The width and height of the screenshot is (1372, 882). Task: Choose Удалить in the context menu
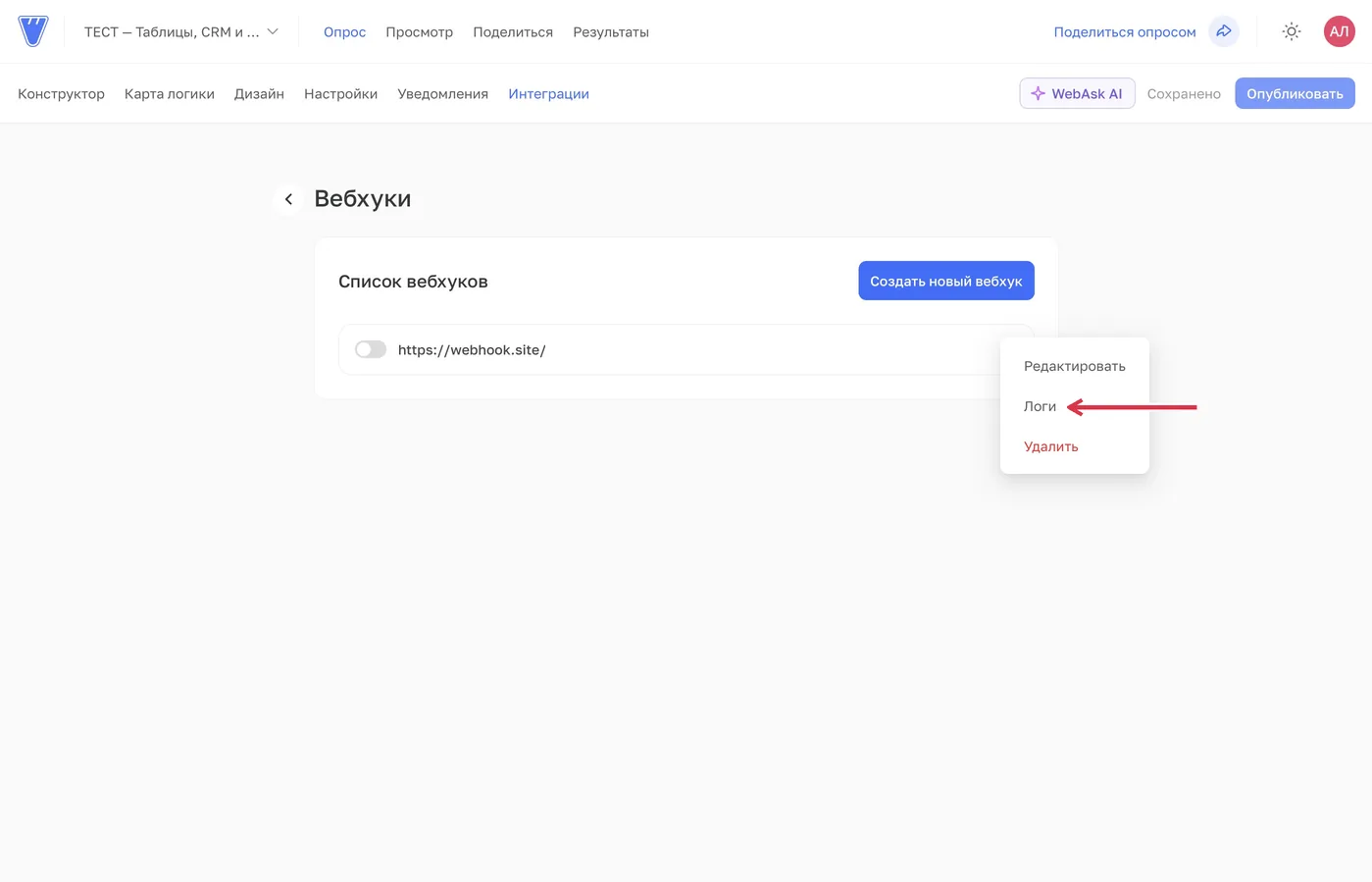coord(1050,446)
